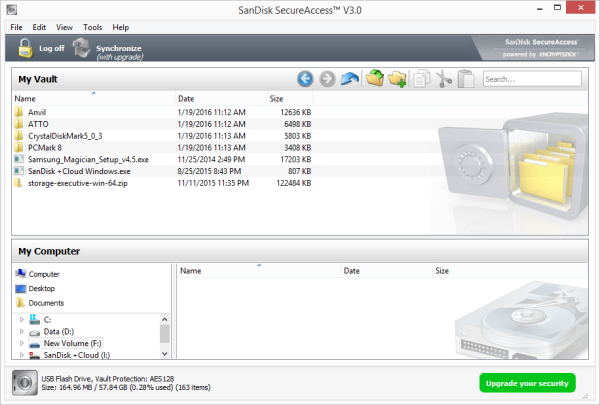600x405 pixels.
Task: Expand the New Volume (F:) node
Action: [x=22, y=342]
